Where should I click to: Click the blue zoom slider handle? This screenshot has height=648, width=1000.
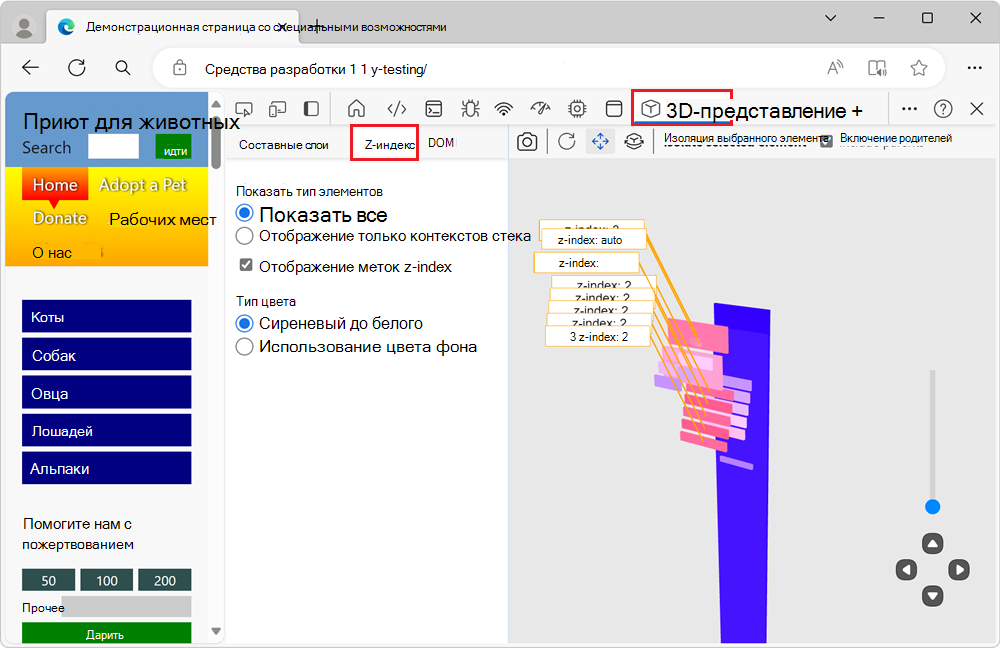click(x=932, y=506)
